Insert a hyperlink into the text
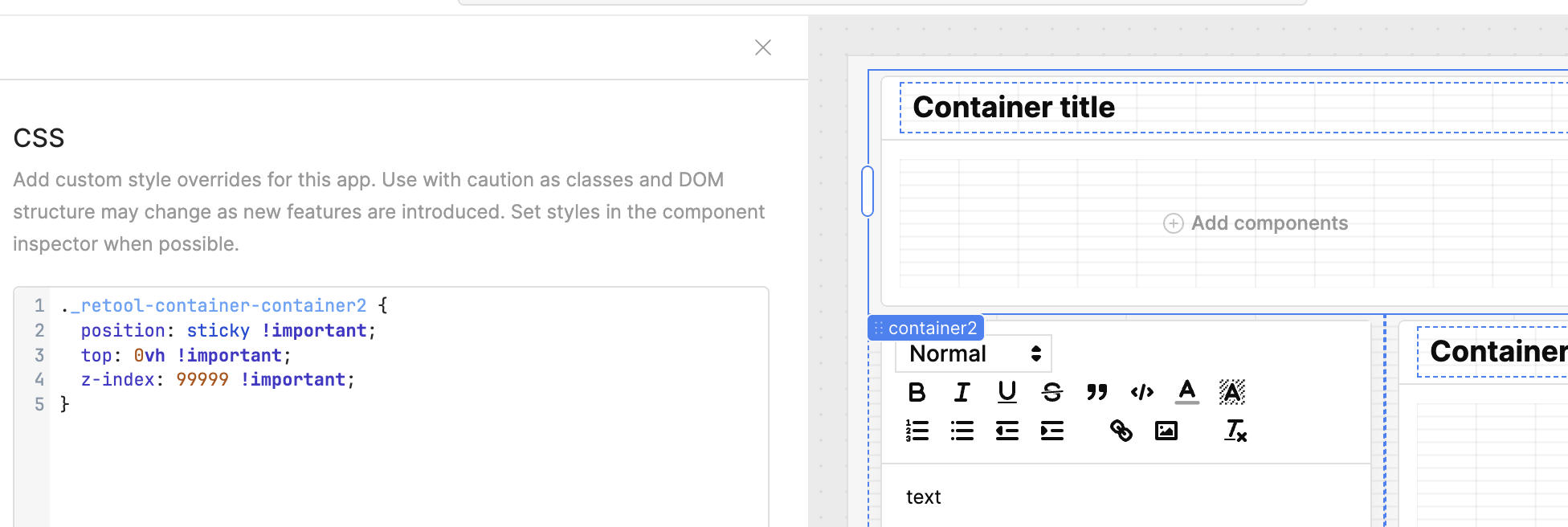Screen dimensions: 1568x527 pos(1121,431)
